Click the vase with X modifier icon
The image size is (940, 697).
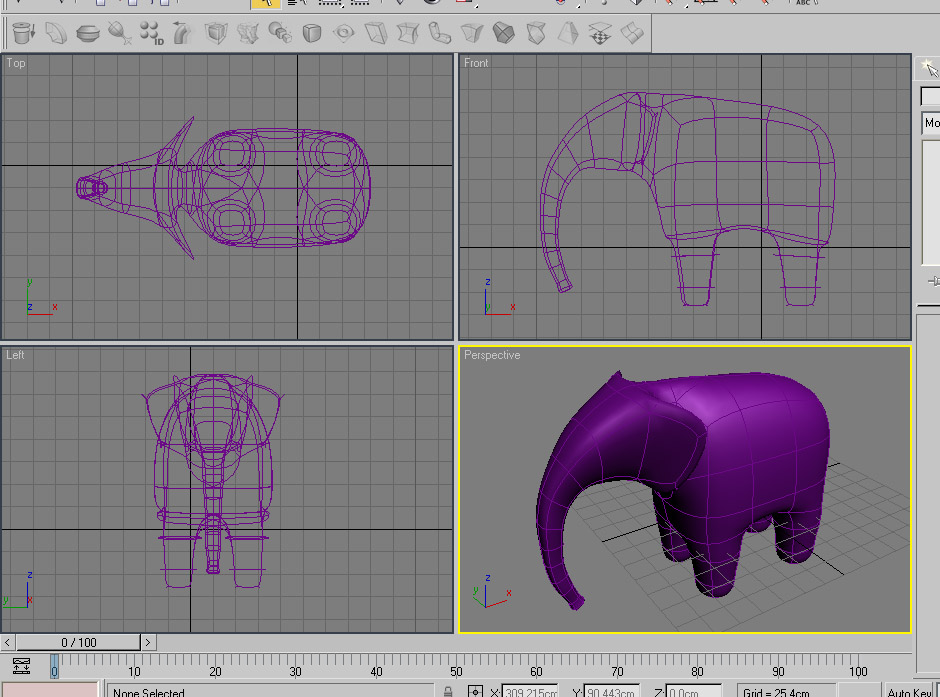pyautogui.click(x=119, y=33)
